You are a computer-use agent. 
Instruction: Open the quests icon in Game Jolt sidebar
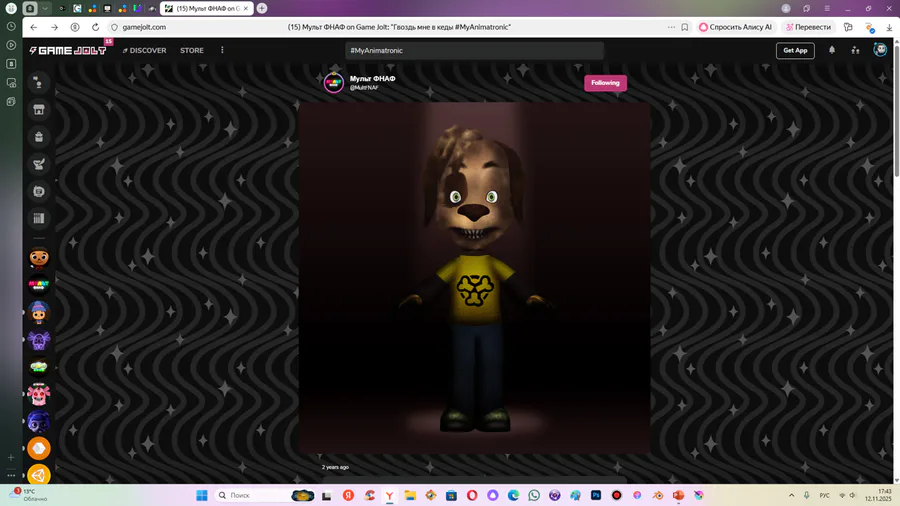[x=38, y=164]
